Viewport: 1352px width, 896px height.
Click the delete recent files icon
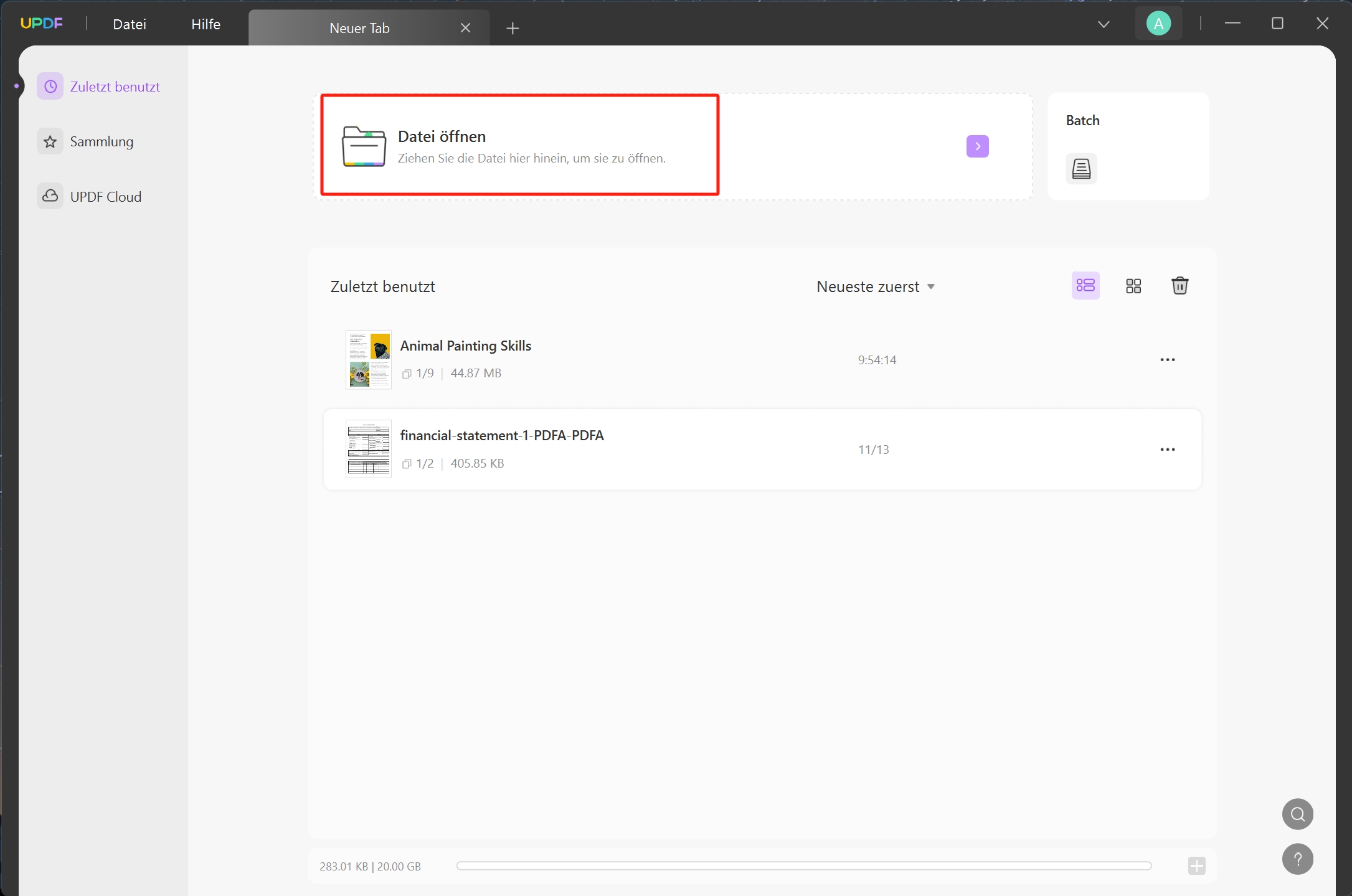(x=1181, y=285)
